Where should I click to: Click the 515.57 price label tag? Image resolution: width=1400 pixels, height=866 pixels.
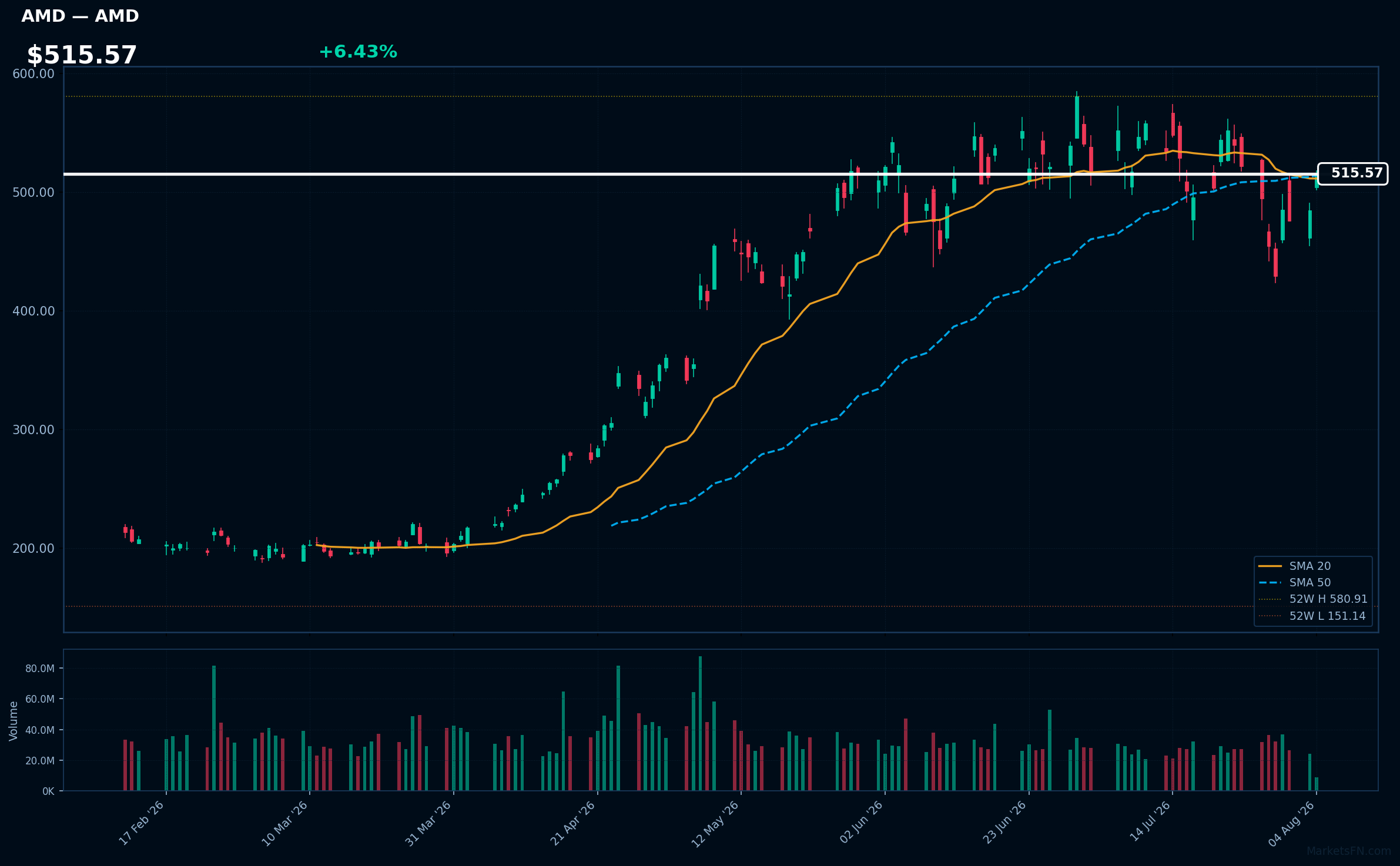click(x=1352, y=173)
